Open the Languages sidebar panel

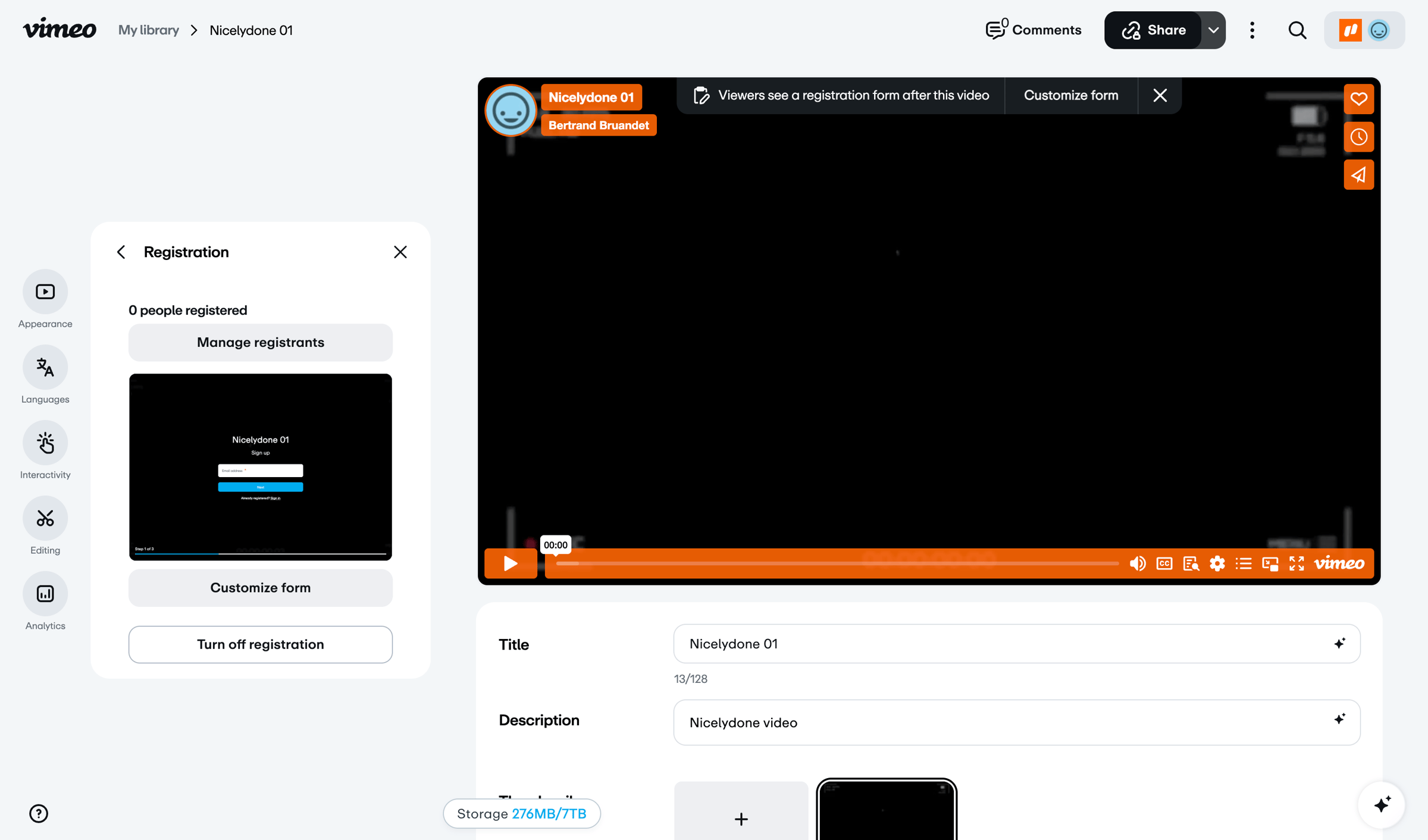(x=45, y=367)
